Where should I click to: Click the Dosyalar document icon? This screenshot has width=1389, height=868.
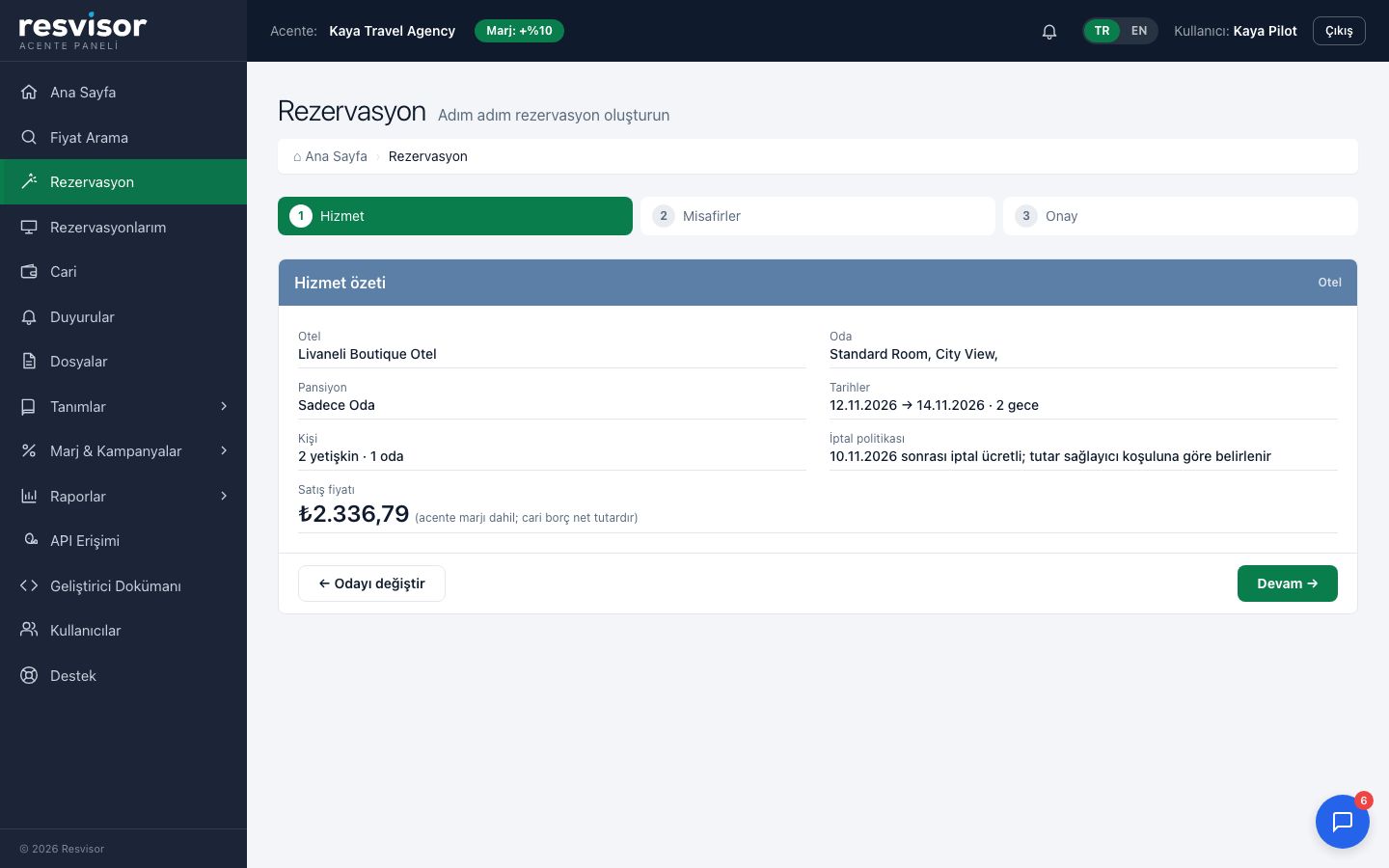(x=29, y=361)
